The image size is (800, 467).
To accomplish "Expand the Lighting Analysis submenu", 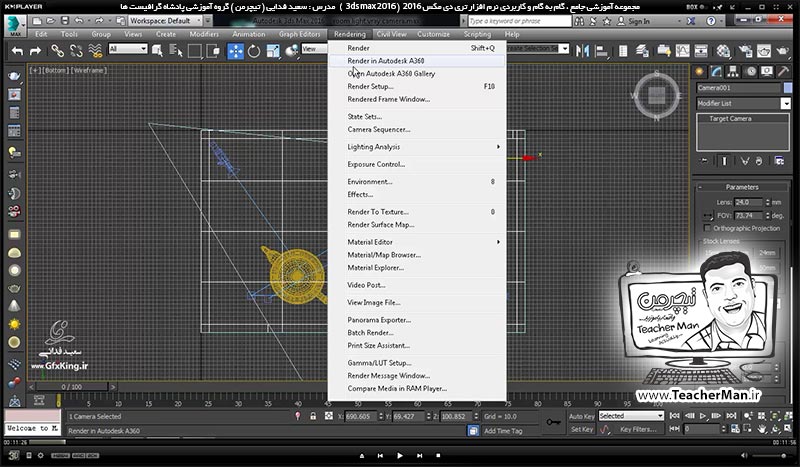I will 417,147.
